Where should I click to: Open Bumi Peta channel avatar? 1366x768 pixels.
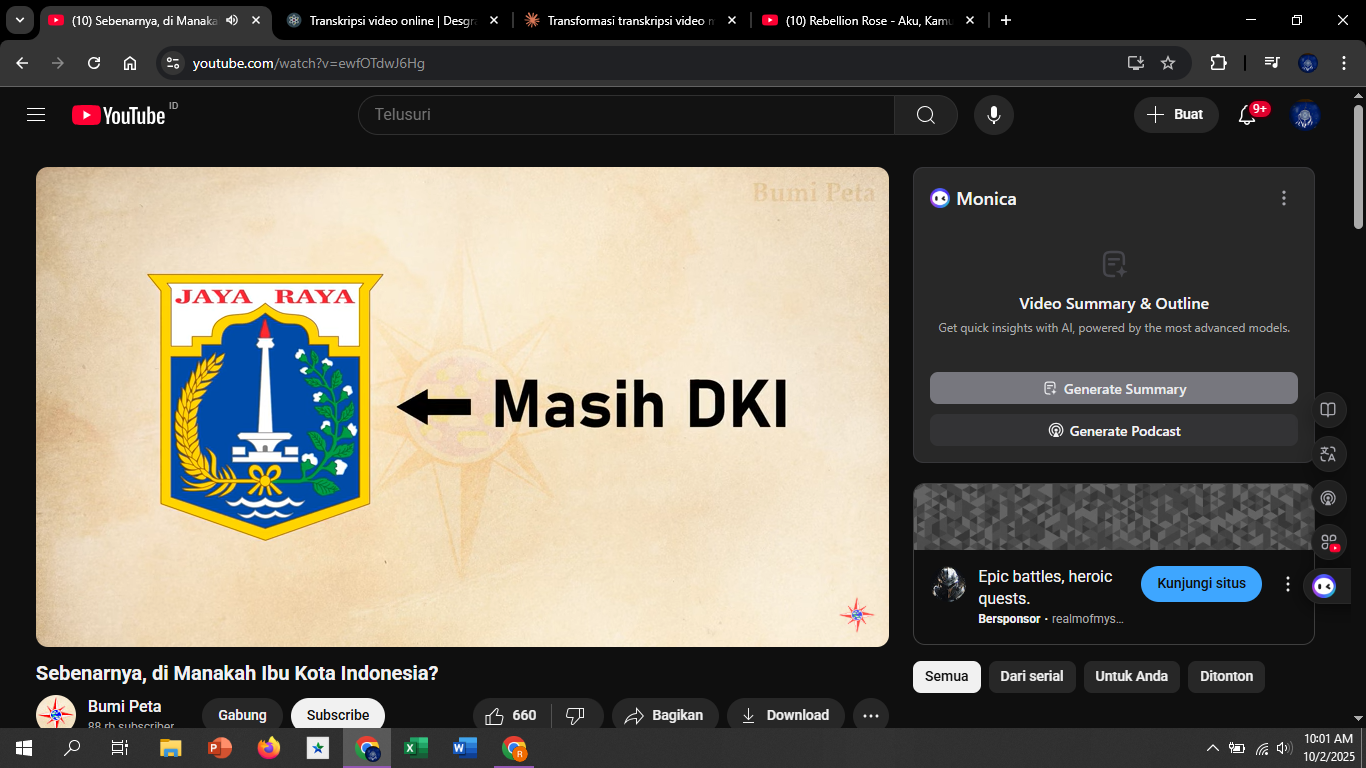coord(56,713)
